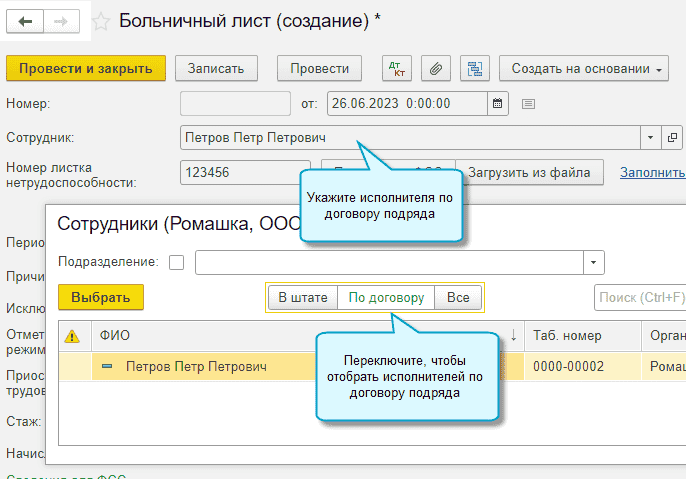686x479 pixels.
Task: Click the warning triangle column header
Action: pos(72,336)
